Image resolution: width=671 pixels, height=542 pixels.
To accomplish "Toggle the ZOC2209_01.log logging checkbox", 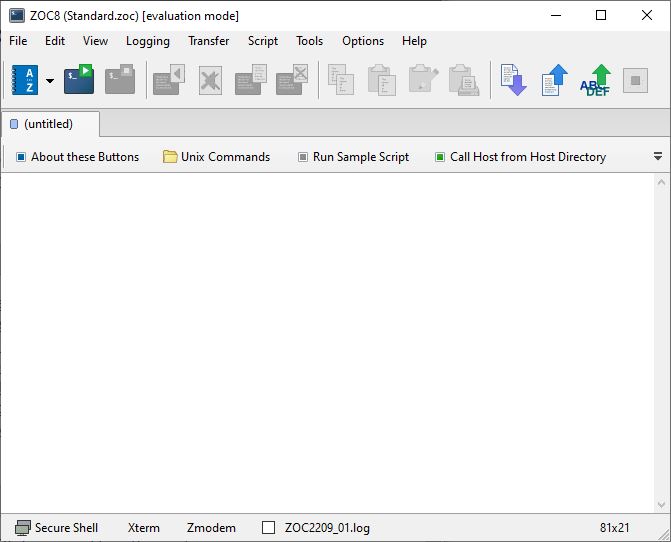I will click(x=268, y=527).
